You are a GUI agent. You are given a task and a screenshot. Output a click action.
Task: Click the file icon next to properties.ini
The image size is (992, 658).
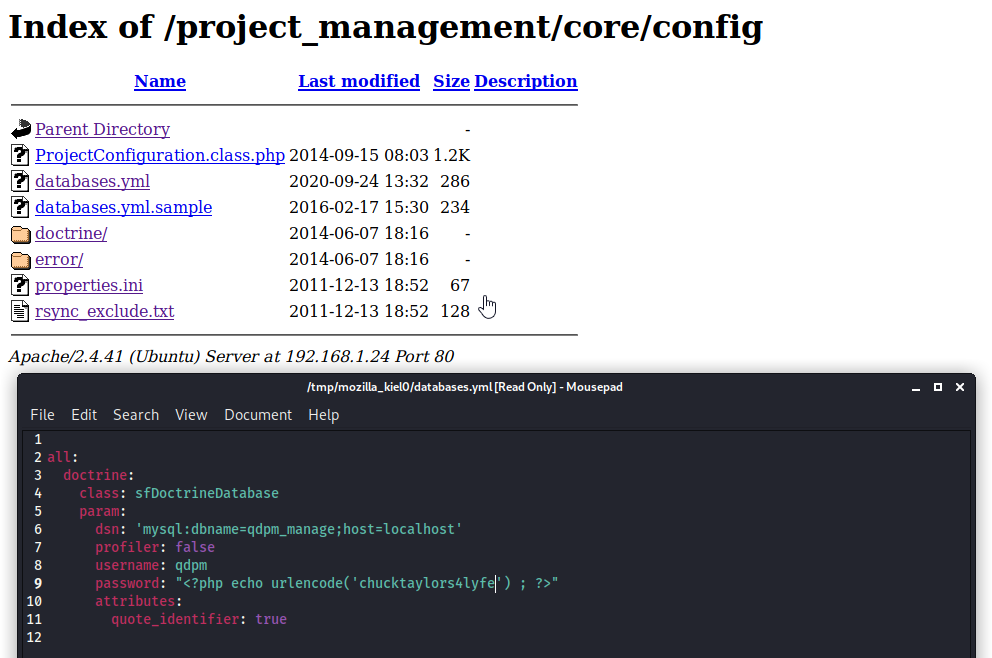point(20,285)
